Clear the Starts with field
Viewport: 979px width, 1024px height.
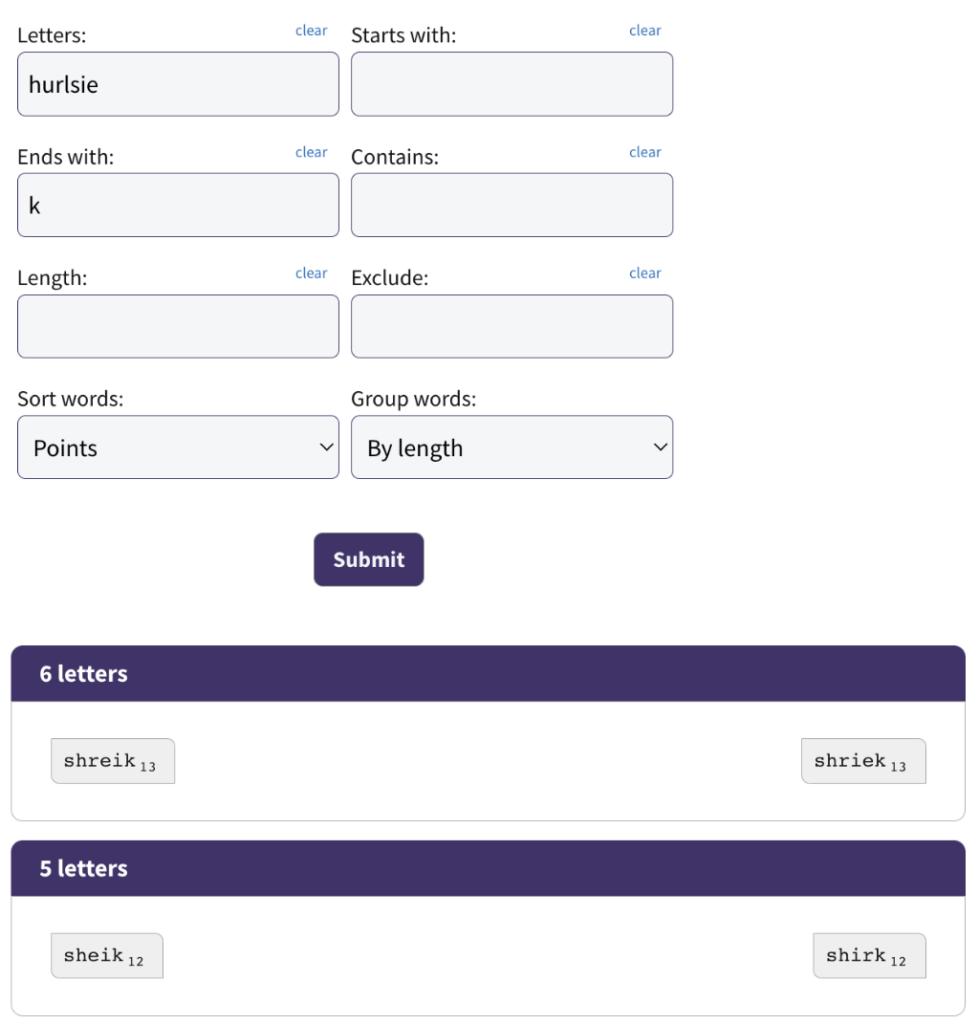(x=645, y=31)
